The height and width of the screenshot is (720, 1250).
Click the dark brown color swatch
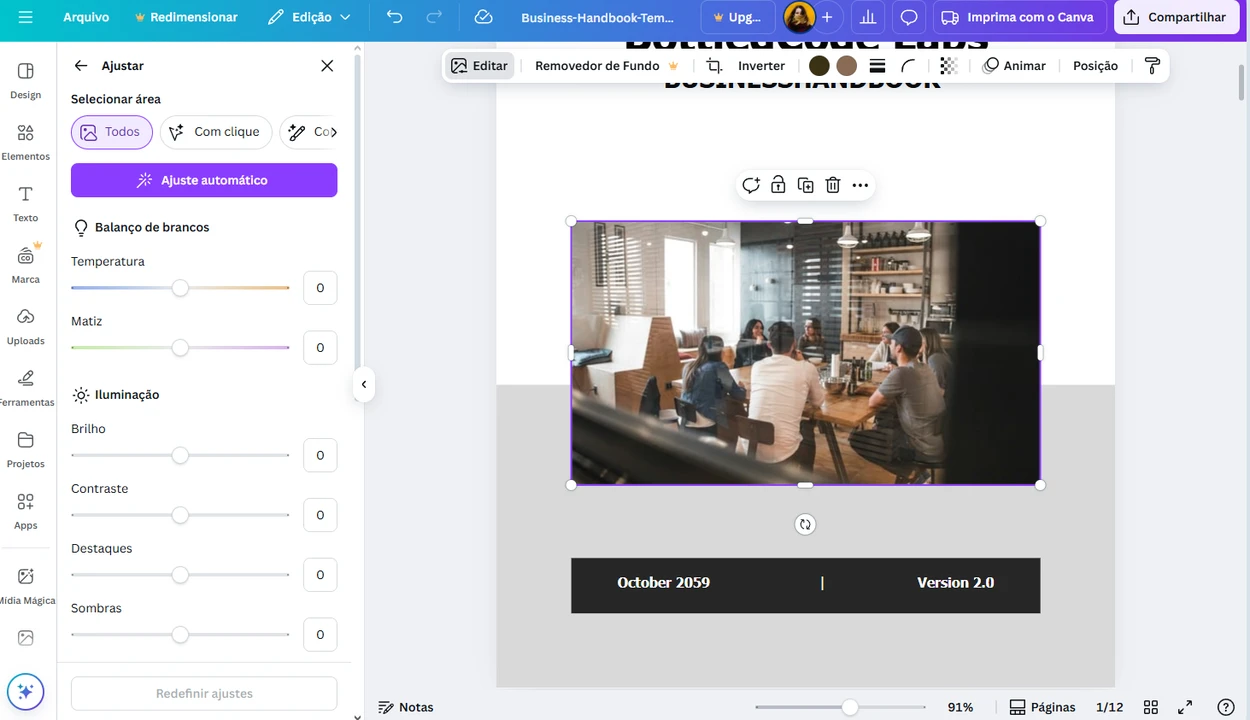click(819, 66)
